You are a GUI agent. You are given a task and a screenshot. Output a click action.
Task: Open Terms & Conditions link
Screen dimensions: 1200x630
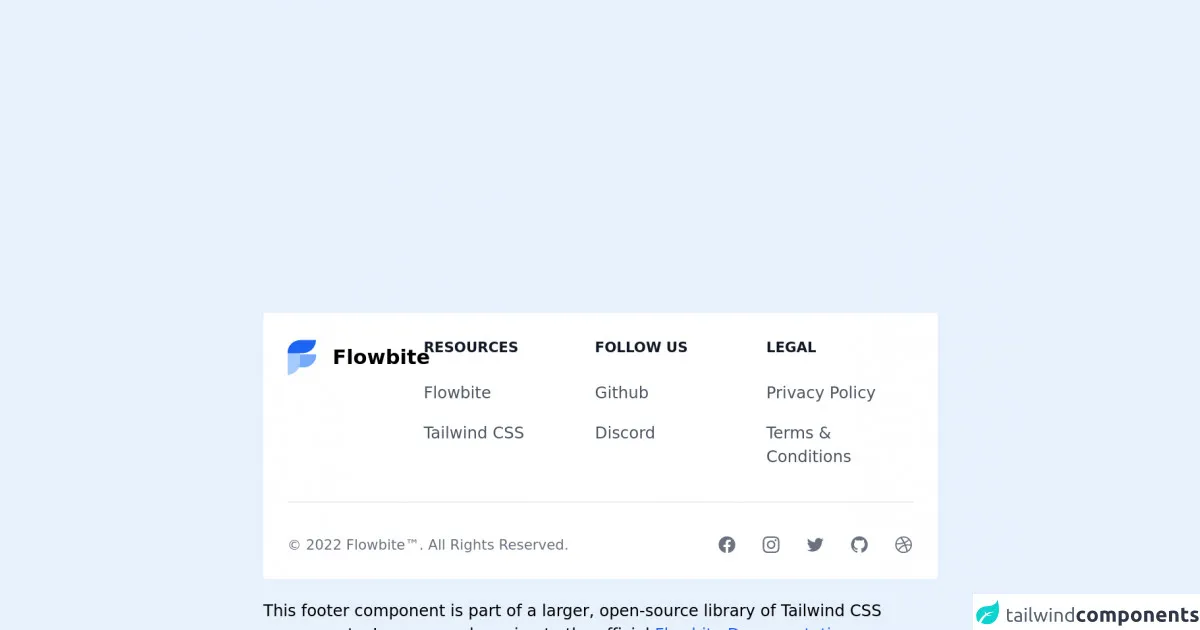(808, 445)
